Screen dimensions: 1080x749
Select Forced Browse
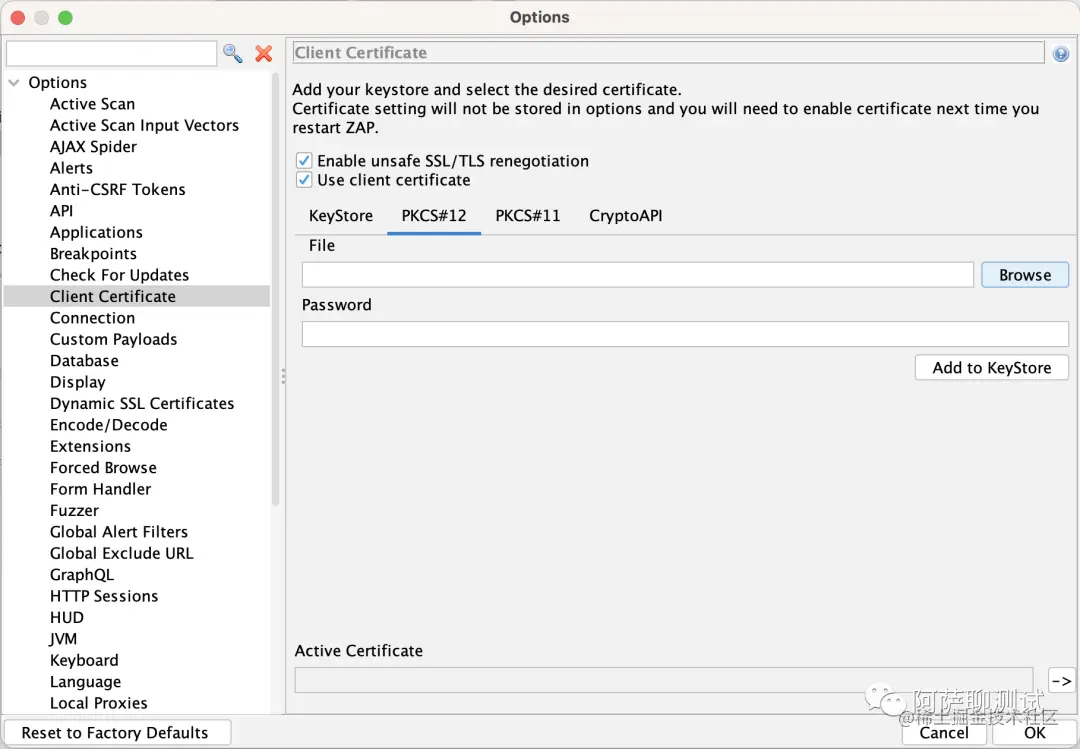click(x=103, y=467)
